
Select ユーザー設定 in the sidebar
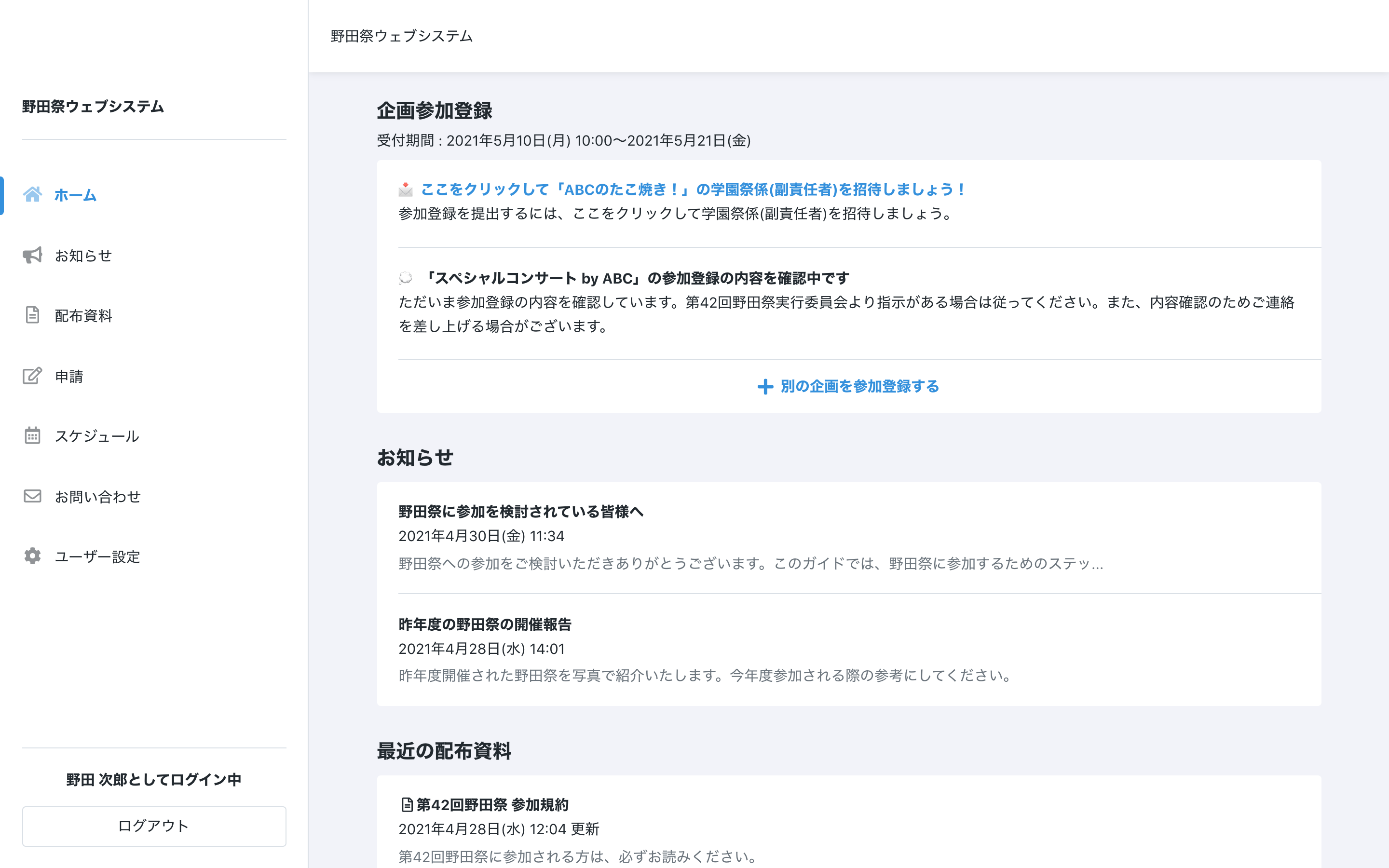tap(97, 557)
